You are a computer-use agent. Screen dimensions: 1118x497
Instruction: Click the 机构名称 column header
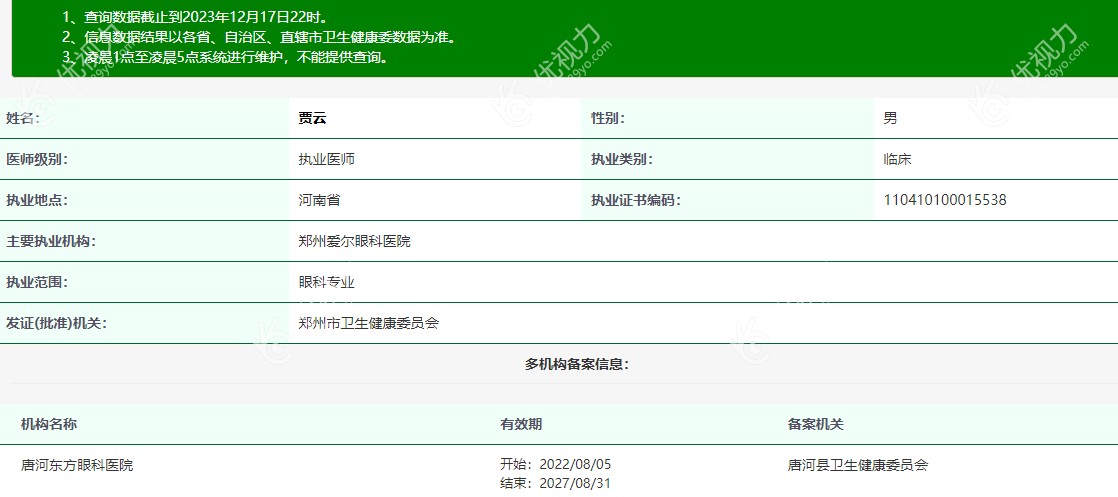[x=48, y=424]
